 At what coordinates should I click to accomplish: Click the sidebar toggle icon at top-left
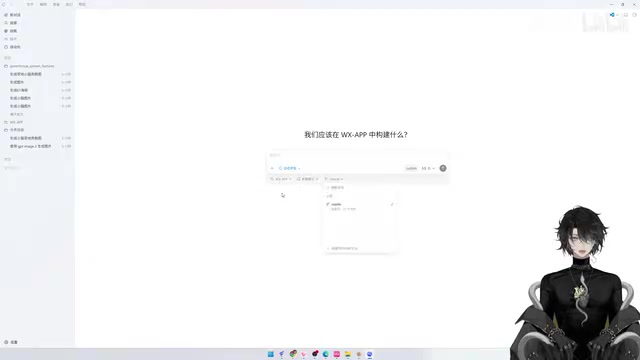(x=4, y=4)
